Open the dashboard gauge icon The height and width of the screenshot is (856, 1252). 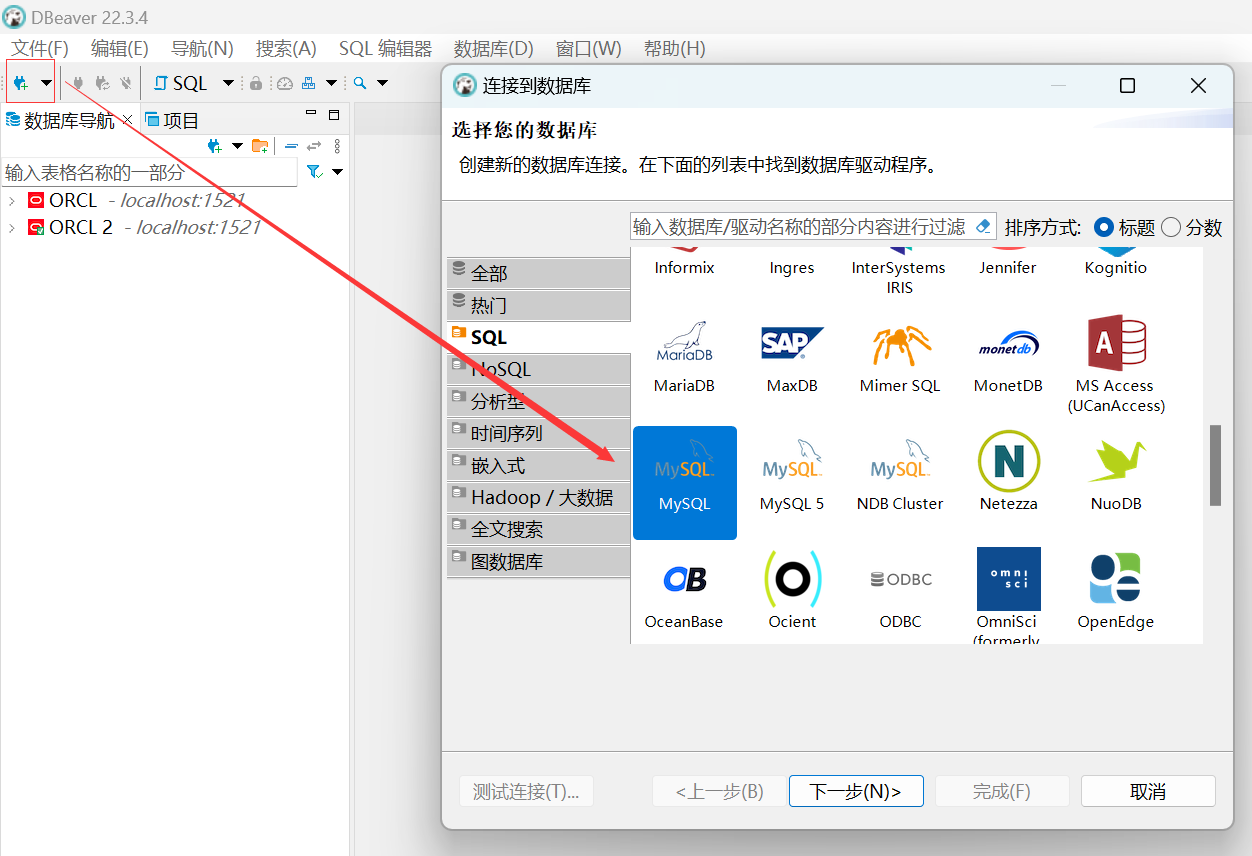pos(285,83)
